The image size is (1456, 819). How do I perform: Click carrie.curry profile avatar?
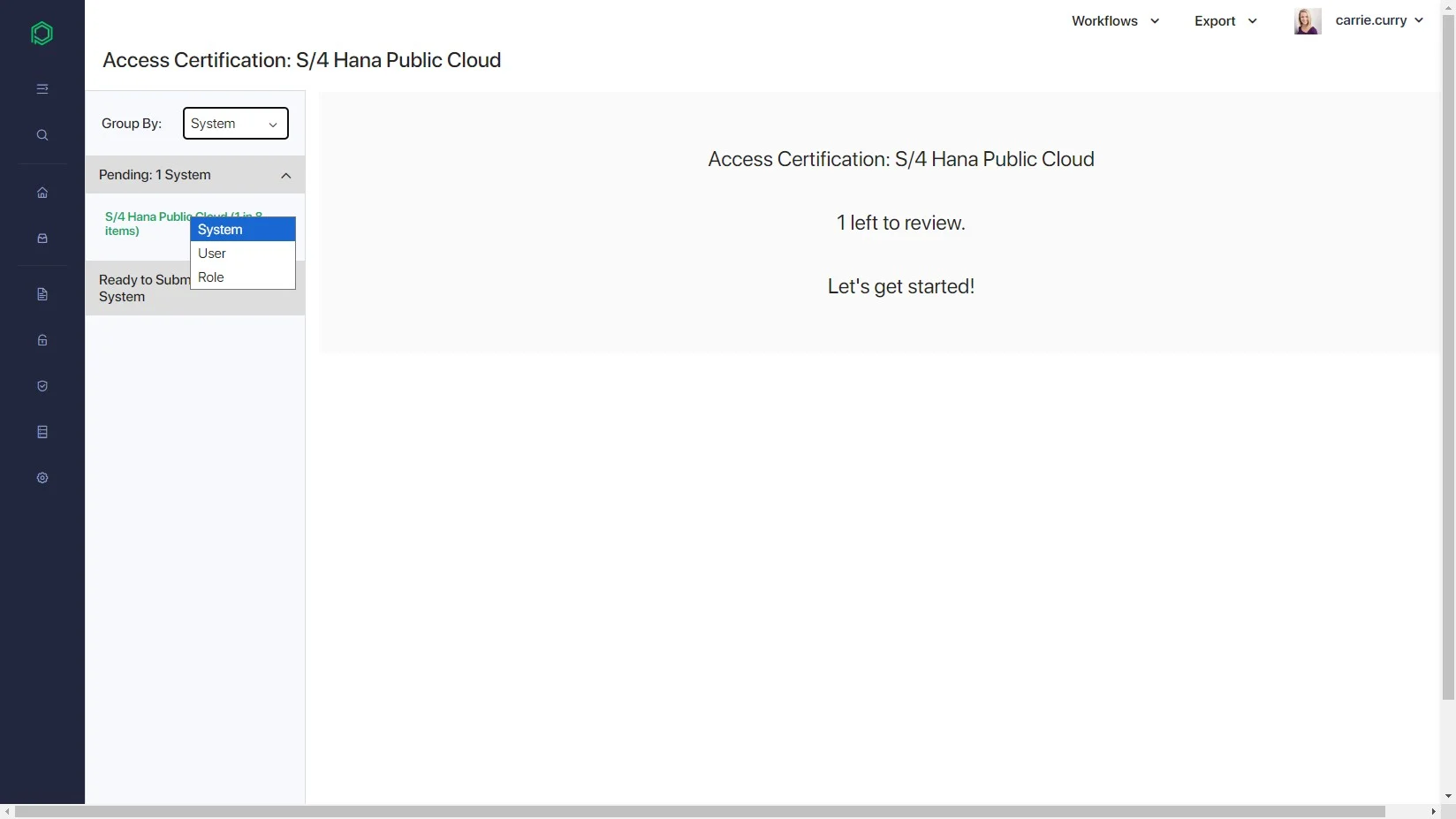(x=1308, y=21)
